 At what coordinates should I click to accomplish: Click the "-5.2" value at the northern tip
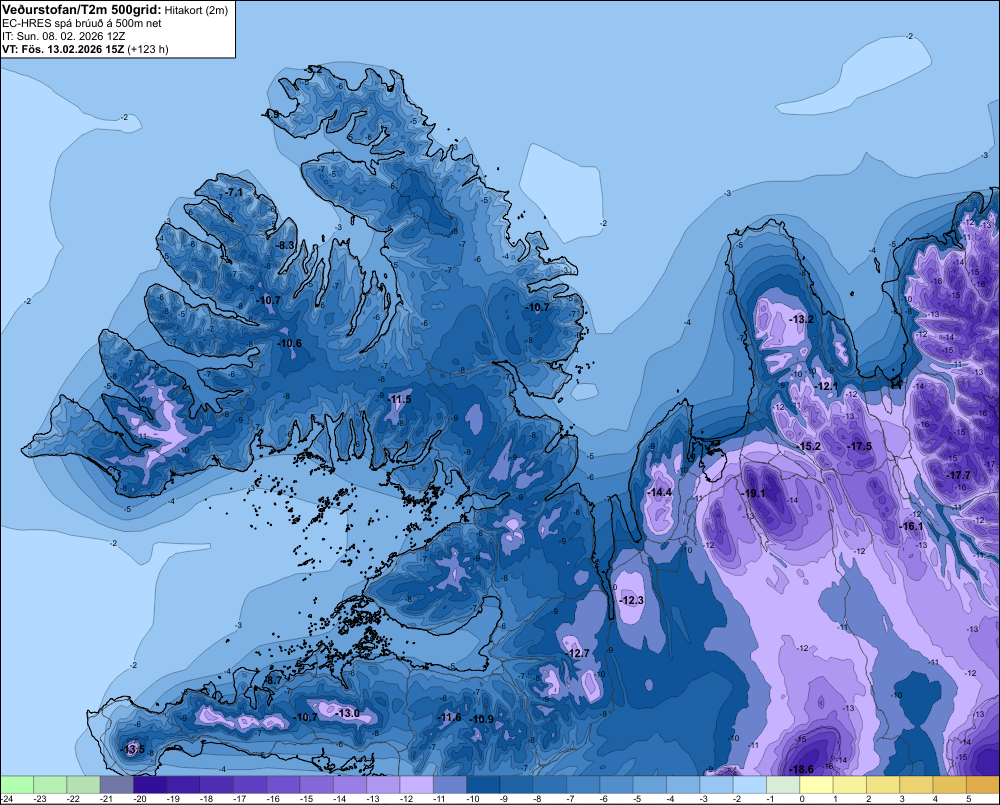pos(313,69)
